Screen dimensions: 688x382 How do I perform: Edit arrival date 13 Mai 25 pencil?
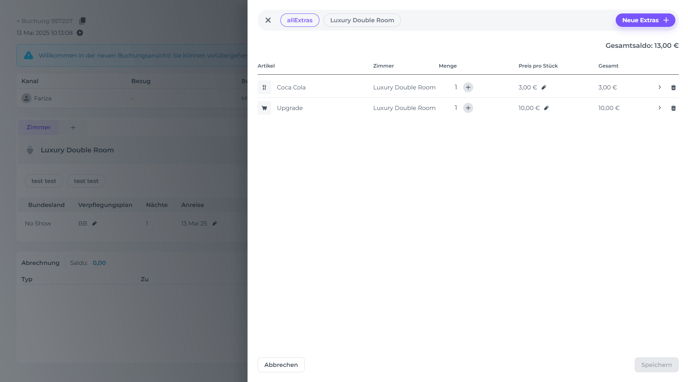point(215,223)
